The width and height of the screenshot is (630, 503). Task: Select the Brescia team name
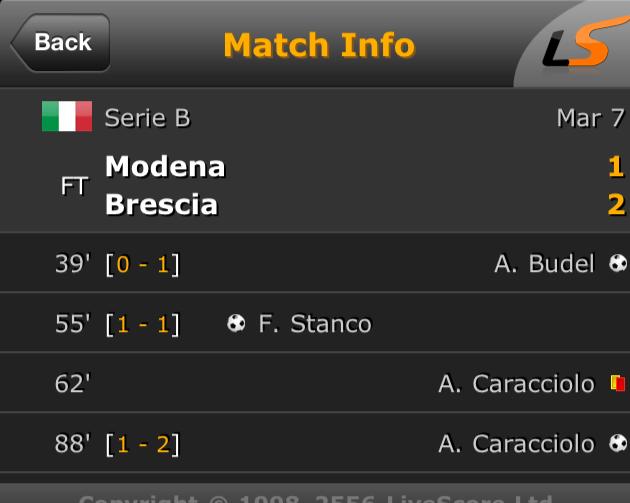(161, 204)
